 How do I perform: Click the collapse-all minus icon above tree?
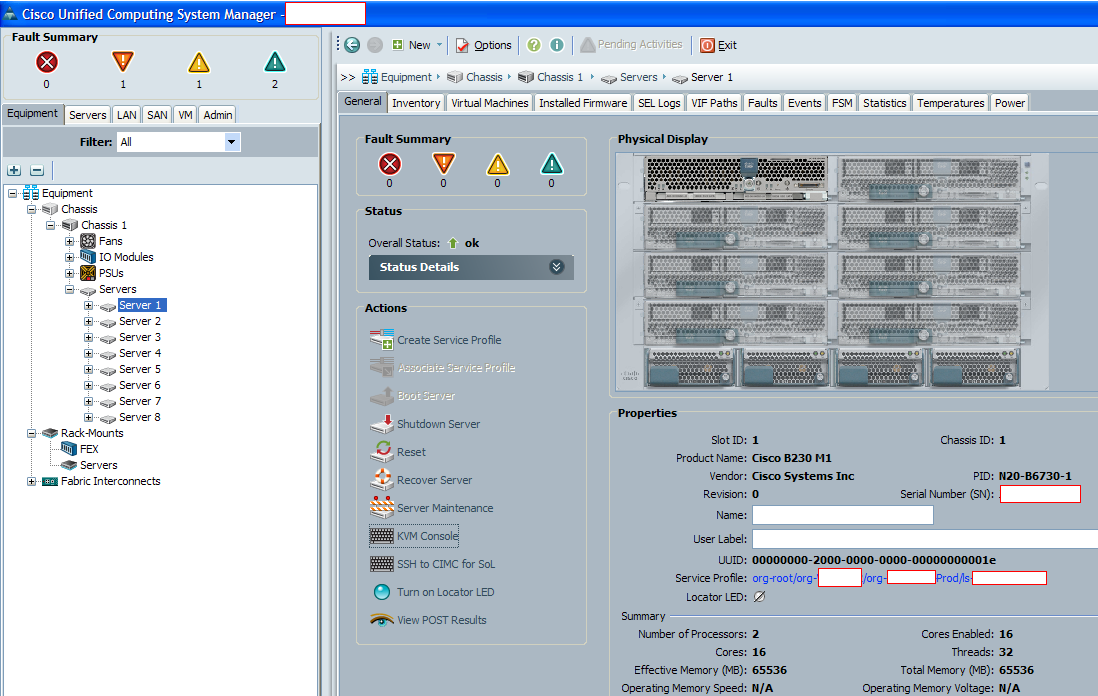(x=36, y=171)
